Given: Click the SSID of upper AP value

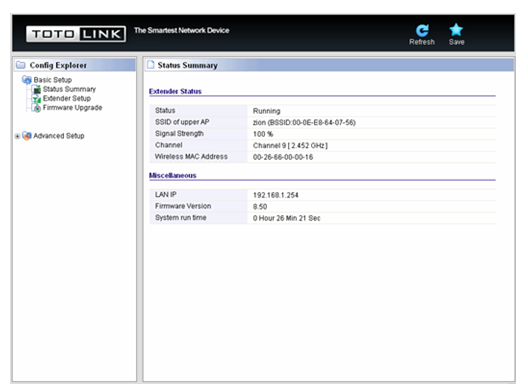Looking at the screenshot, I should 304,123.
